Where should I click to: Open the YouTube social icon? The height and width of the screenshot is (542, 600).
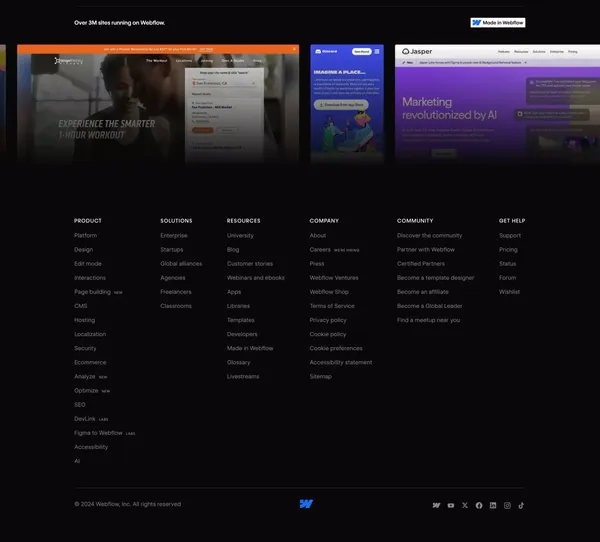(451, 505)
